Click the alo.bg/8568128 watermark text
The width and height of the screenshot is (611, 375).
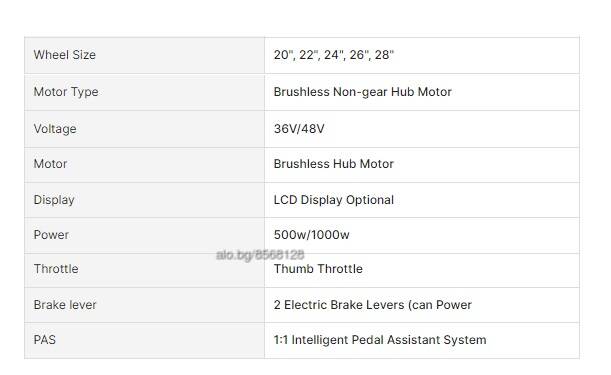tap(260, 255)
